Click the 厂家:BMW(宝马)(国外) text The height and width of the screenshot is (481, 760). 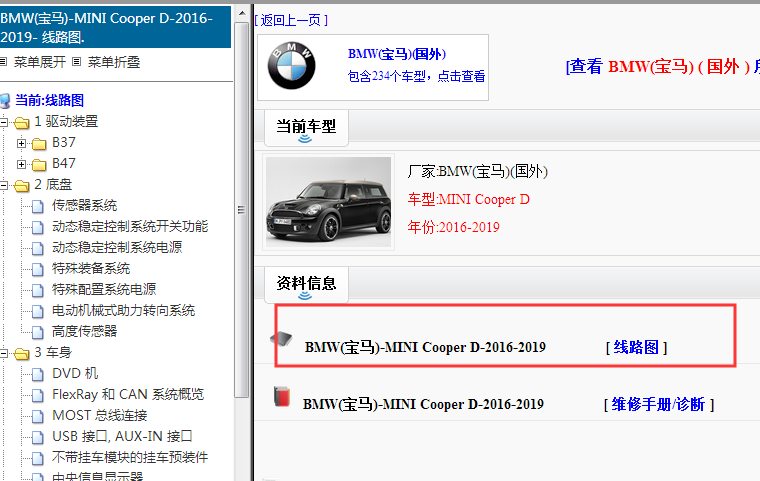[478, 172]
